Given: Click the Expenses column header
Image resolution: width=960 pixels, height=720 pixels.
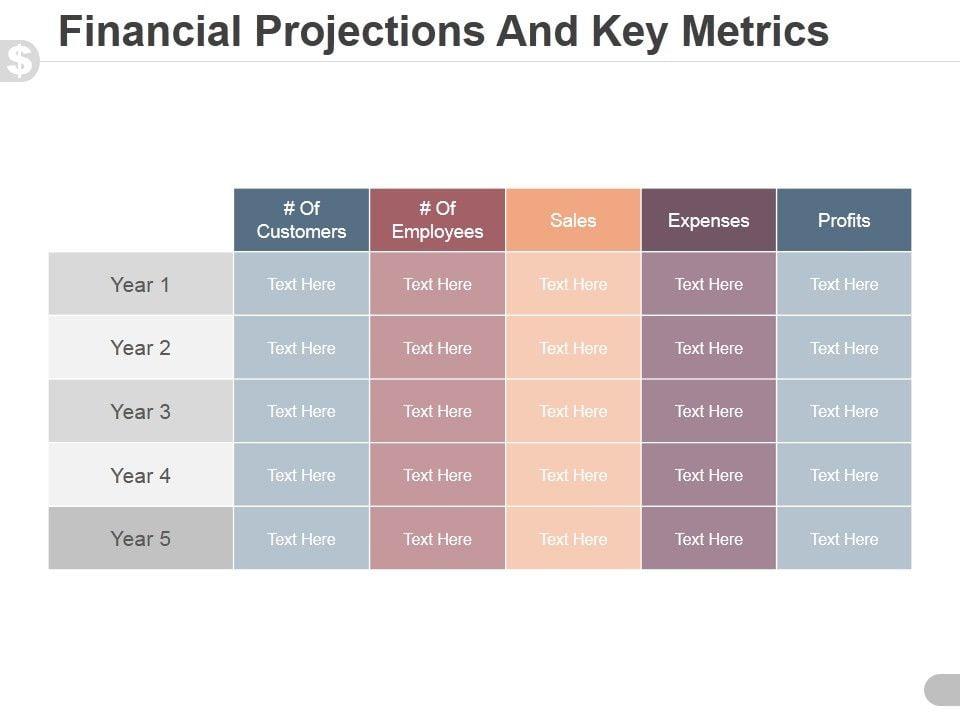Looking at the screenshot, I should tap(708, 220).
